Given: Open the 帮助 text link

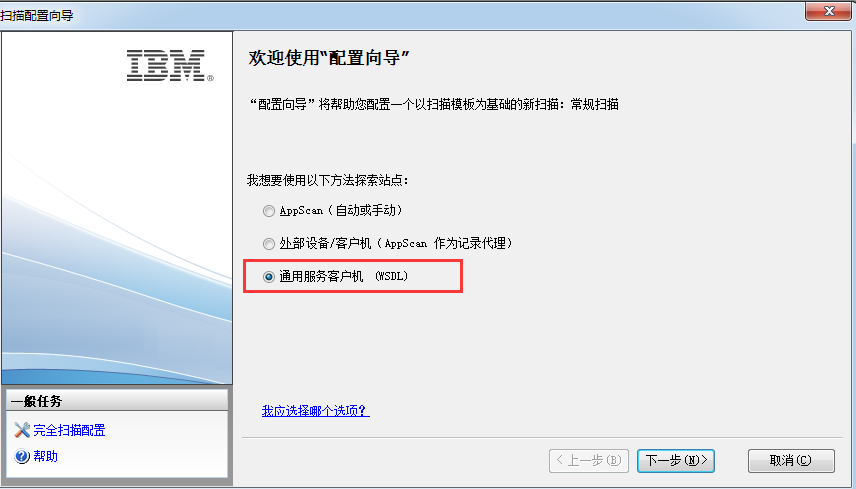Looking at the screenshot, I should click(45, 456).
